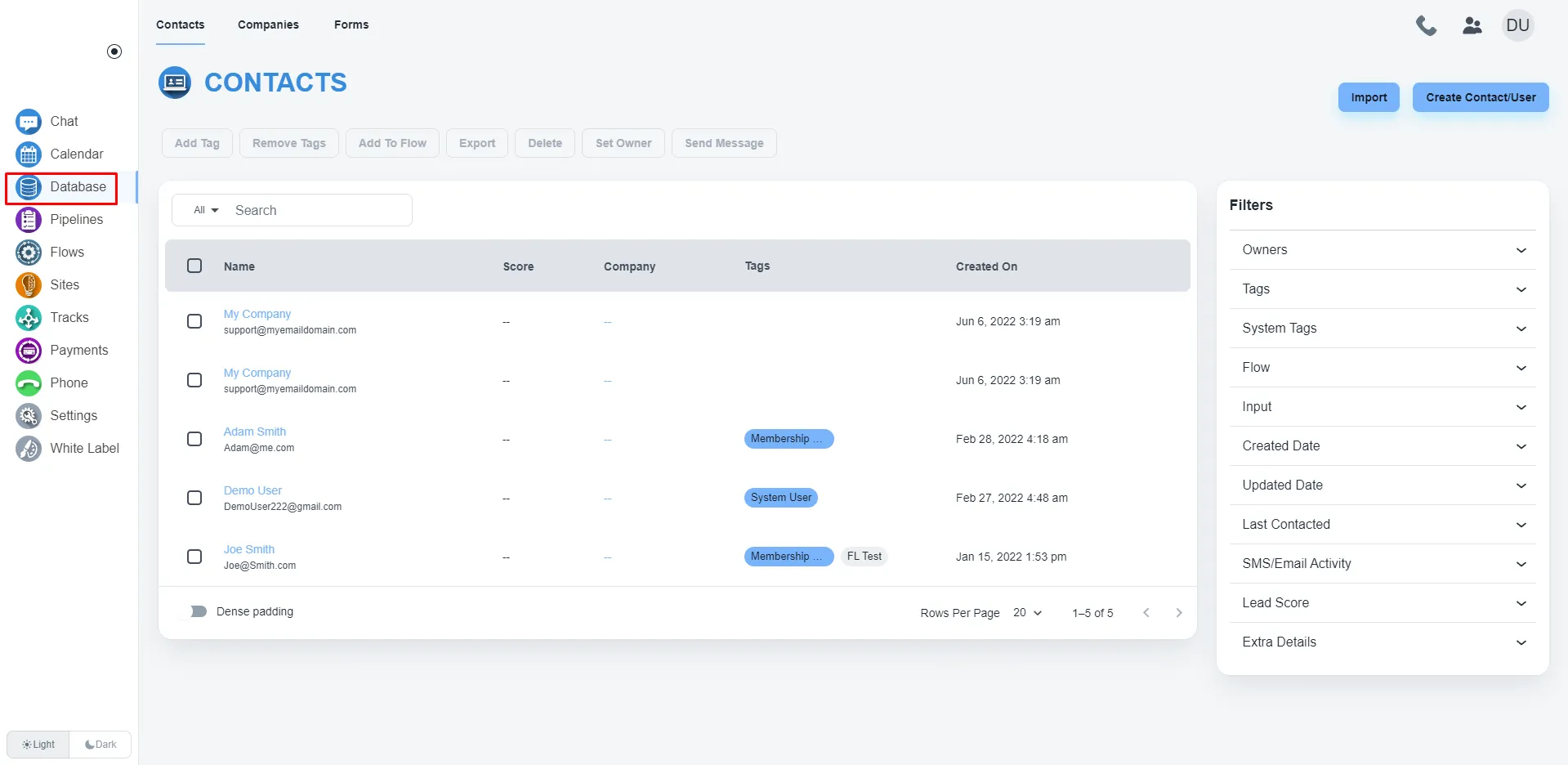1568x765 pixels.
Task: Check the Joe Smith row checkbox
Action: pyautogui.click(x=194, y=557)
